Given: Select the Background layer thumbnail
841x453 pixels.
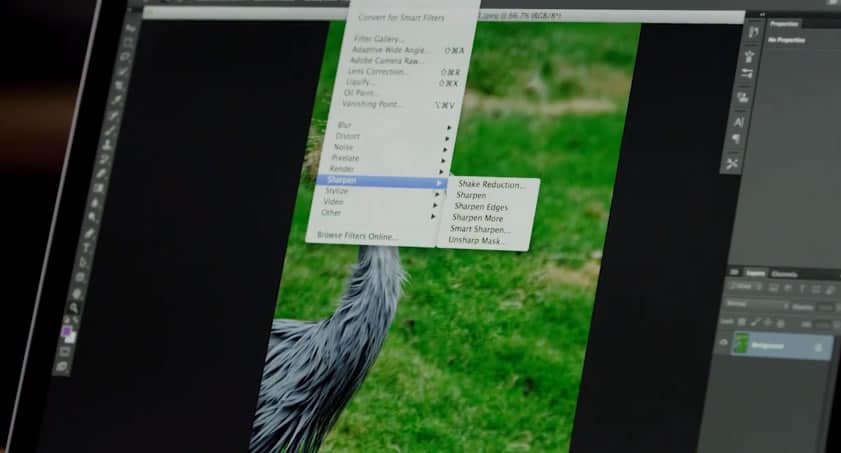Looking at the screenshot, I should tap(742, 343).
